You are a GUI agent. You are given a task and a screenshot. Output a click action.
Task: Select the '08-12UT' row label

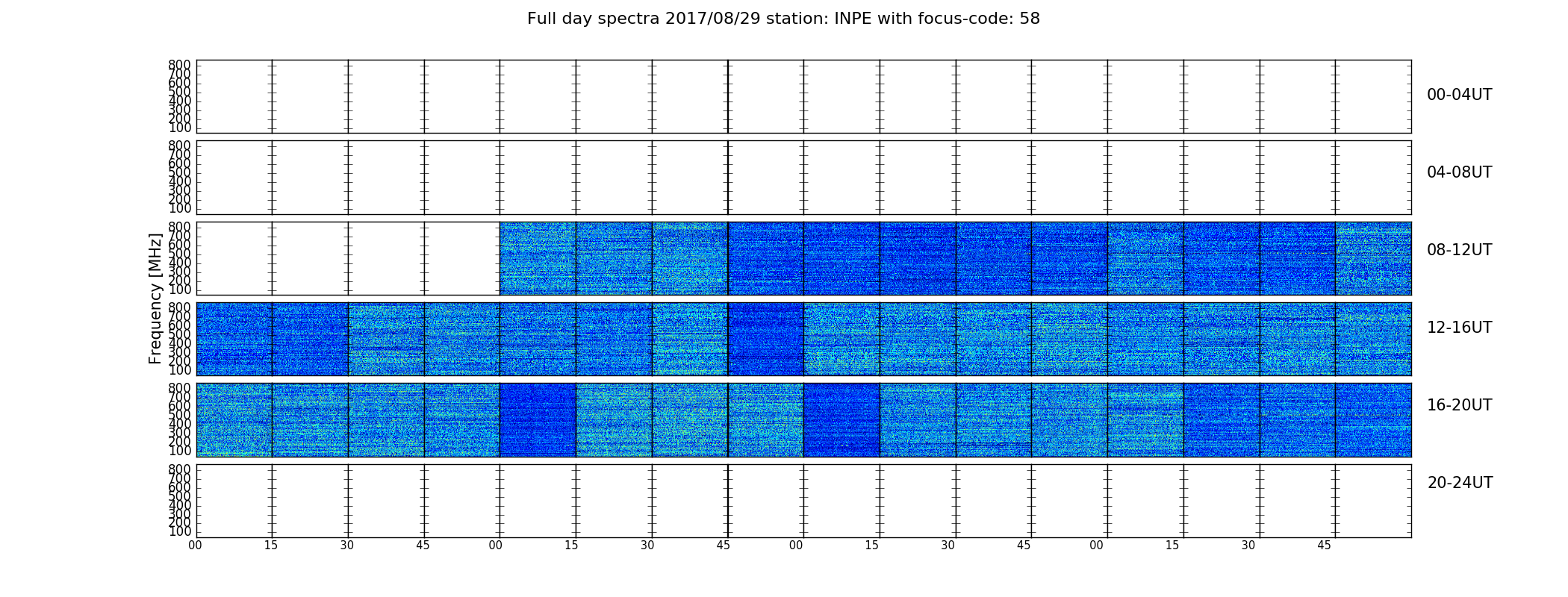coord(1460,250)
